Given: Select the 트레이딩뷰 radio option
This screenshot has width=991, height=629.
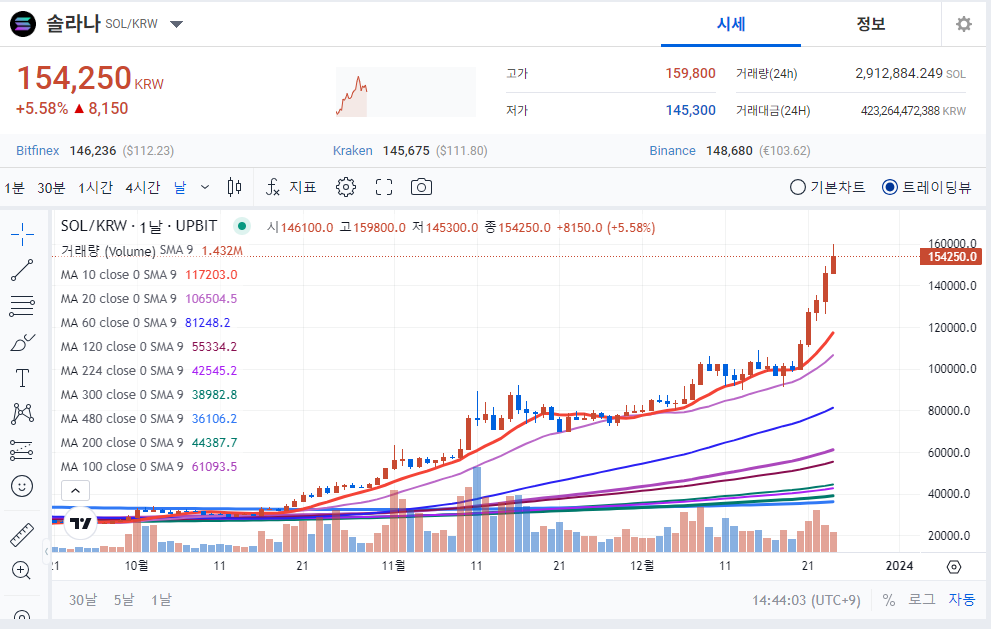Looking at the screenshot, I should (x=927, y=187).
